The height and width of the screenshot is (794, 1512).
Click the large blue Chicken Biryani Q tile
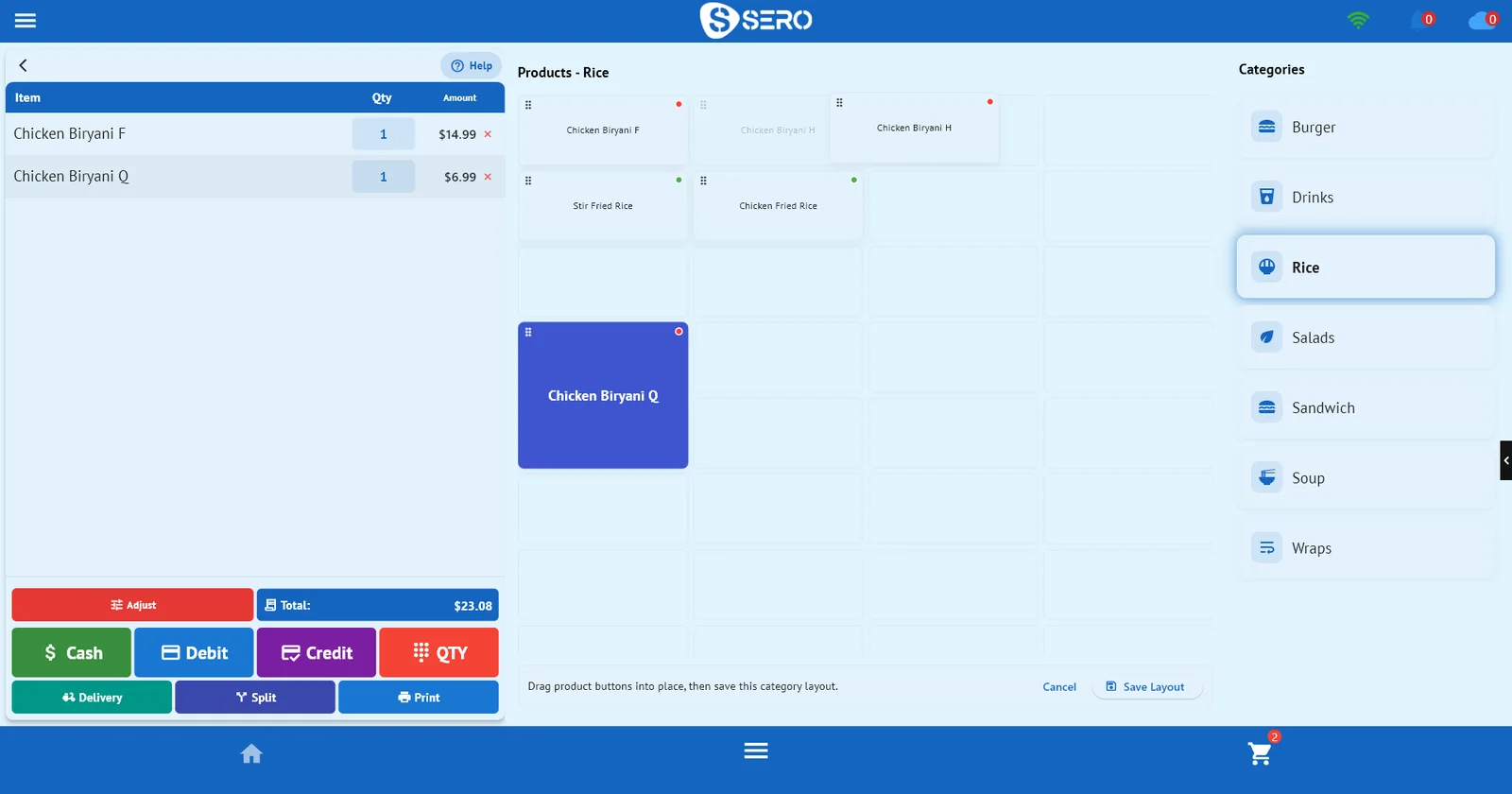pyautogui.click(x=603, y=395)
